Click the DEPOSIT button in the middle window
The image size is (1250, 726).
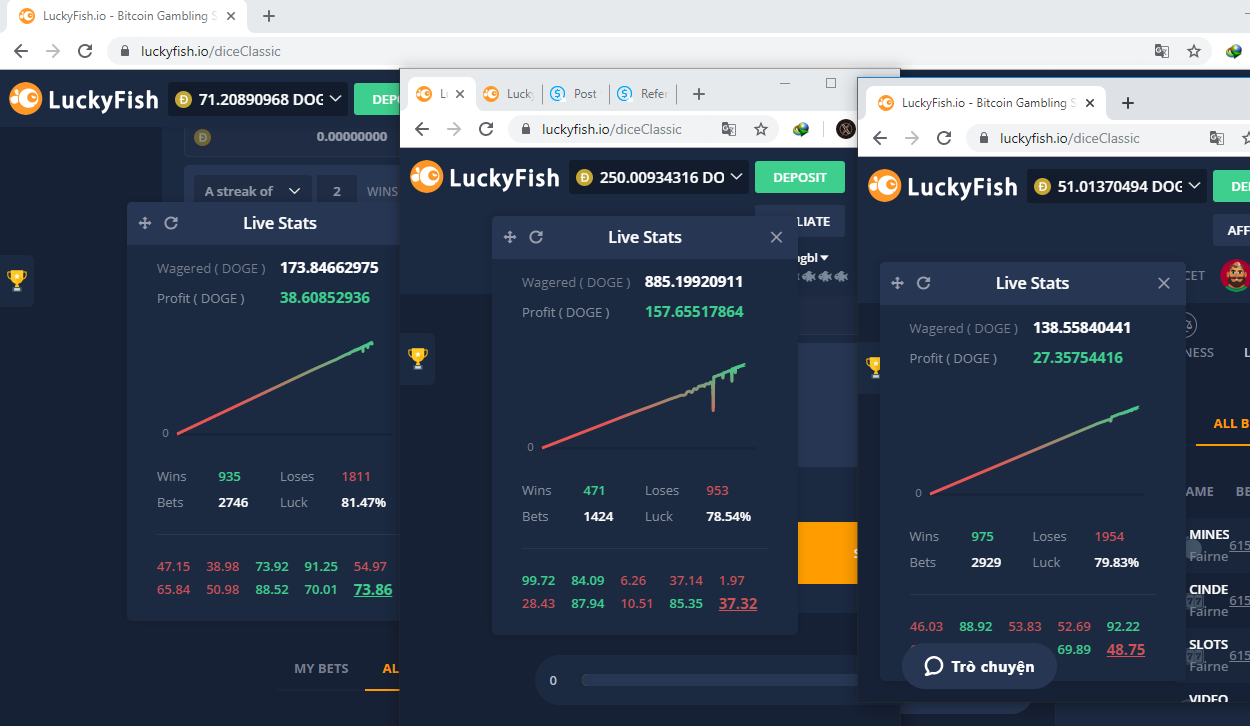[800, 177]
